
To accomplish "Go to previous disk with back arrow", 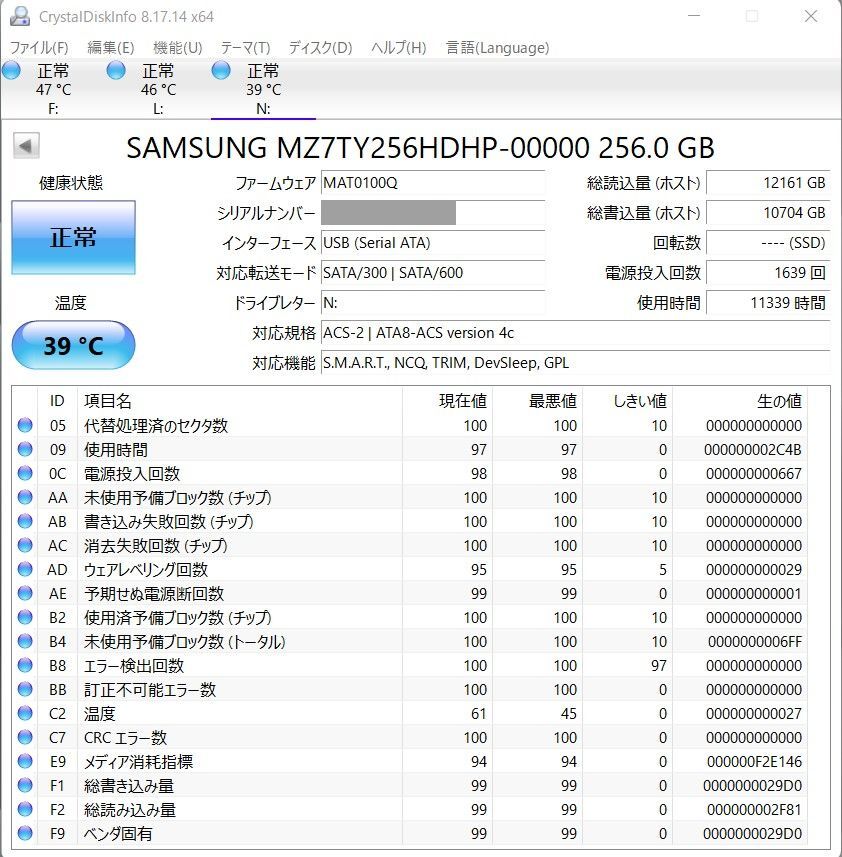I will [x=26, y=145].
